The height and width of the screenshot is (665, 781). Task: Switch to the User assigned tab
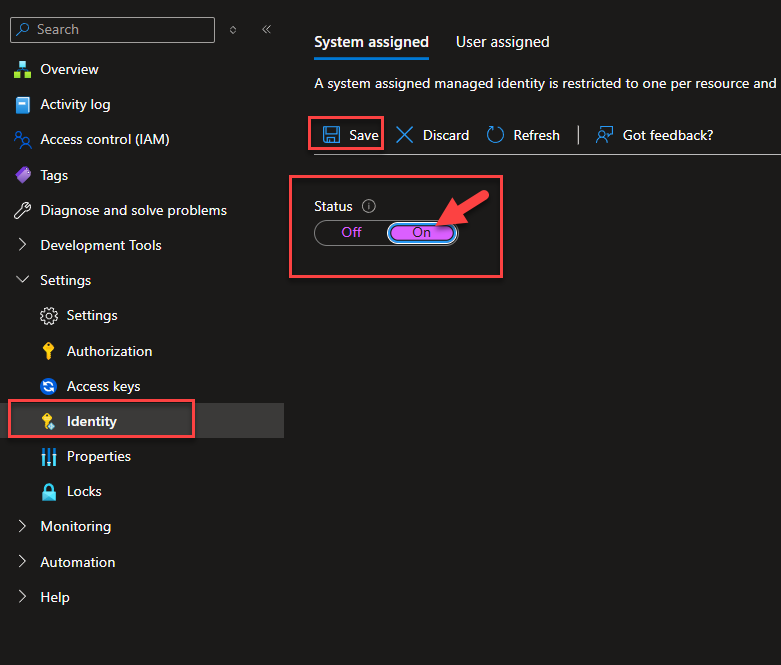[503, 42]
